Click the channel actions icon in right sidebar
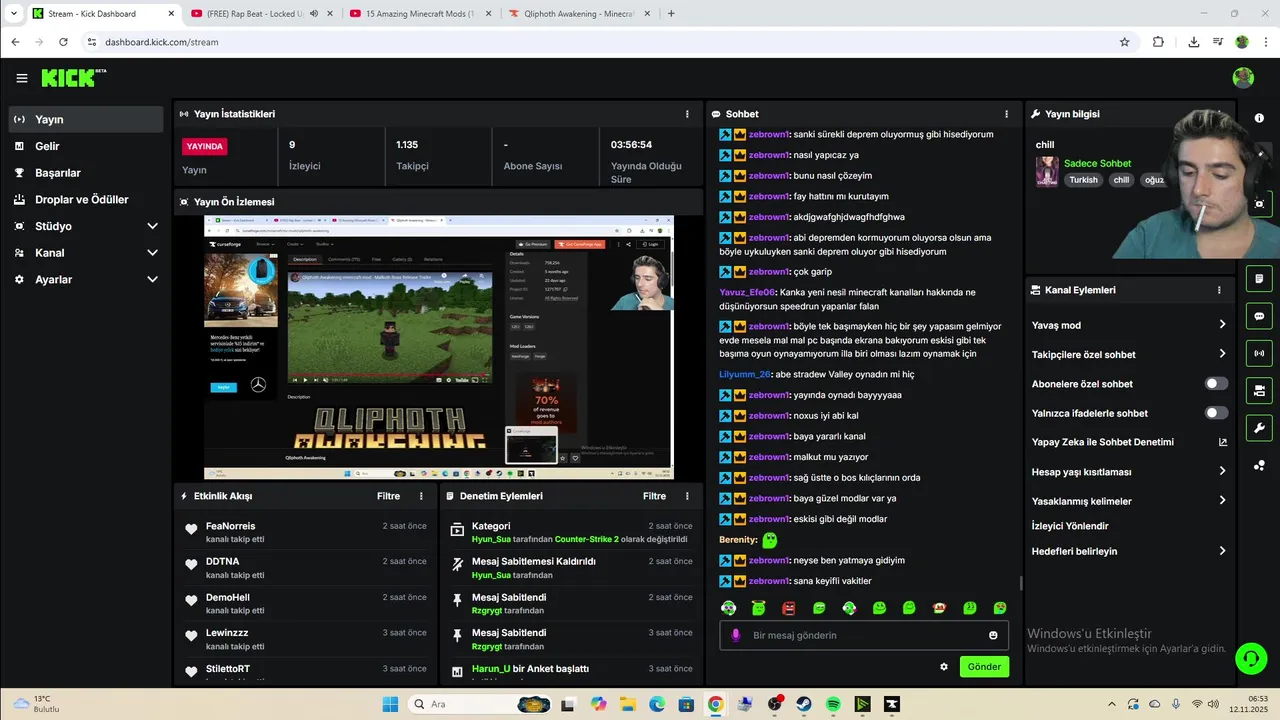 click(1259, 390)
